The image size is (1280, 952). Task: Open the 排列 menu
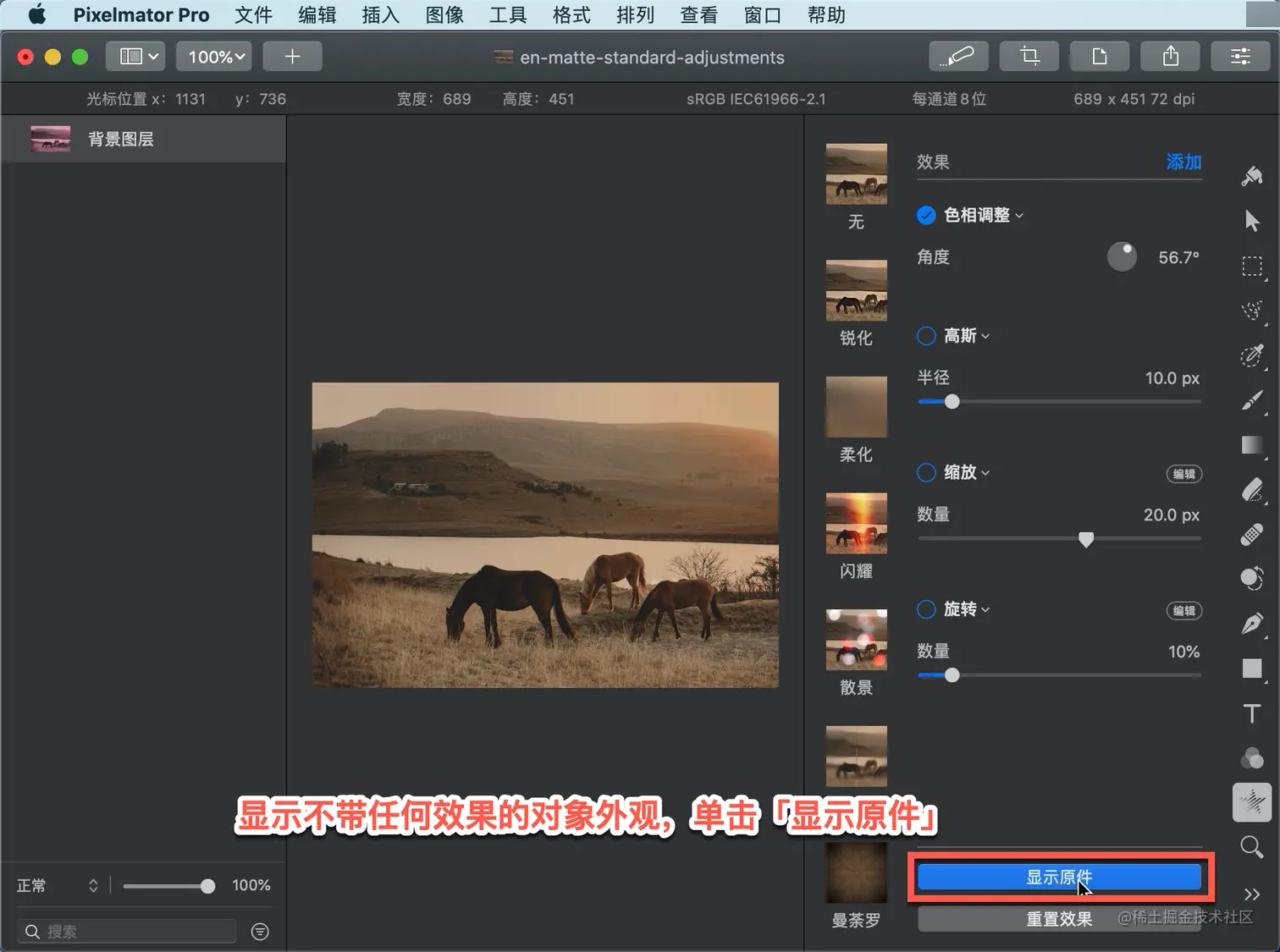tap(635, 15)
